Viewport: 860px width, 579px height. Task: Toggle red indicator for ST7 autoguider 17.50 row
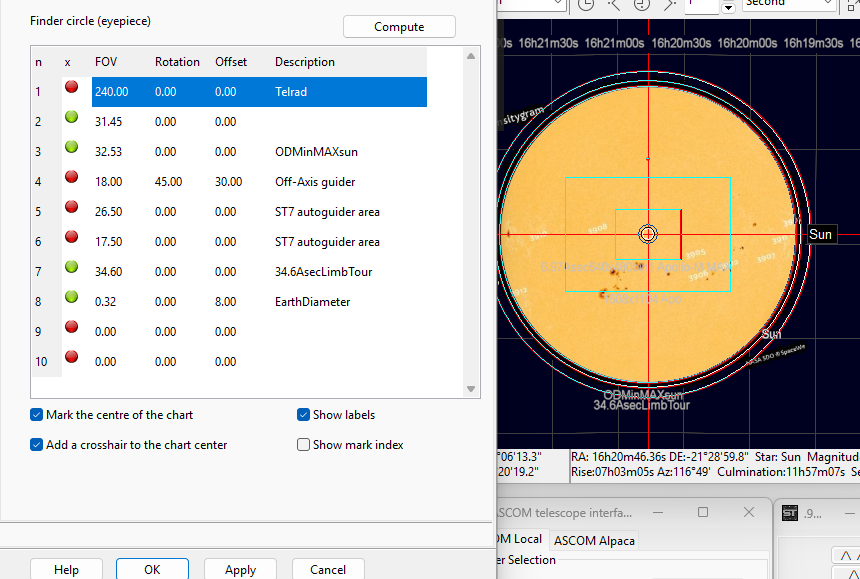[71, 237]
